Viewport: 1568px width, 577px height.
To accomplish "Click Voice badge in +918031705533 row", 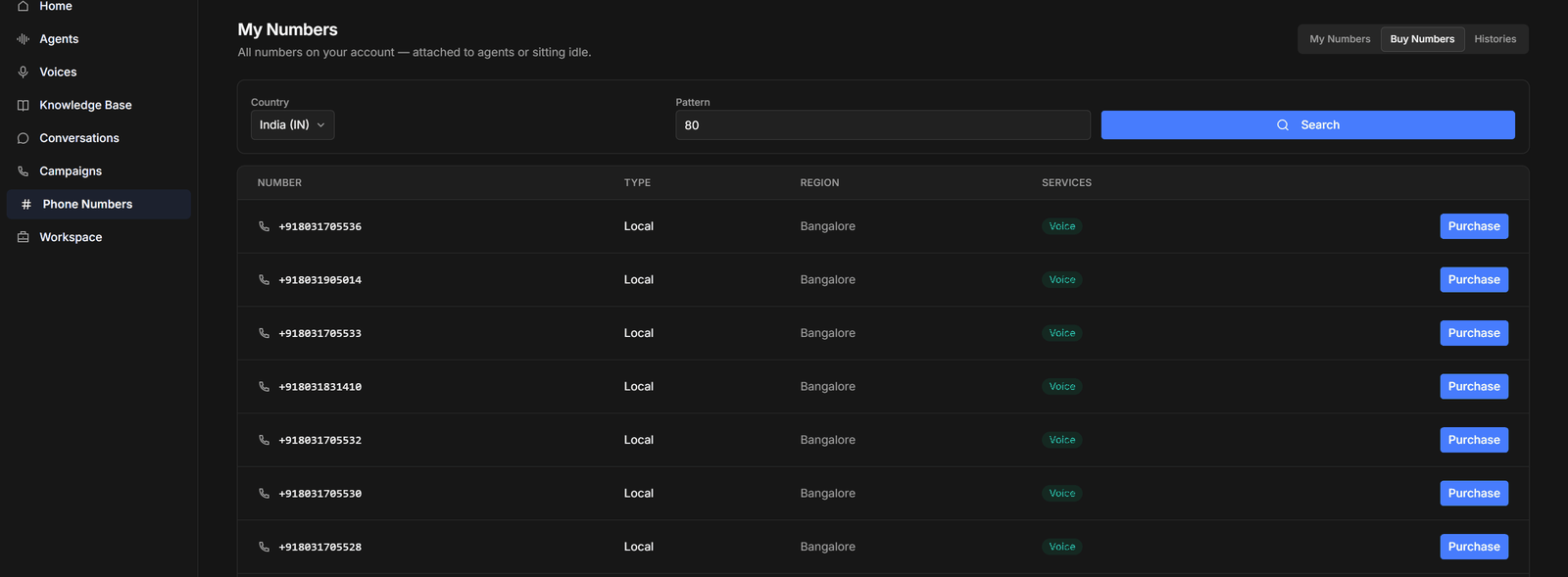I will point(1062,333).
